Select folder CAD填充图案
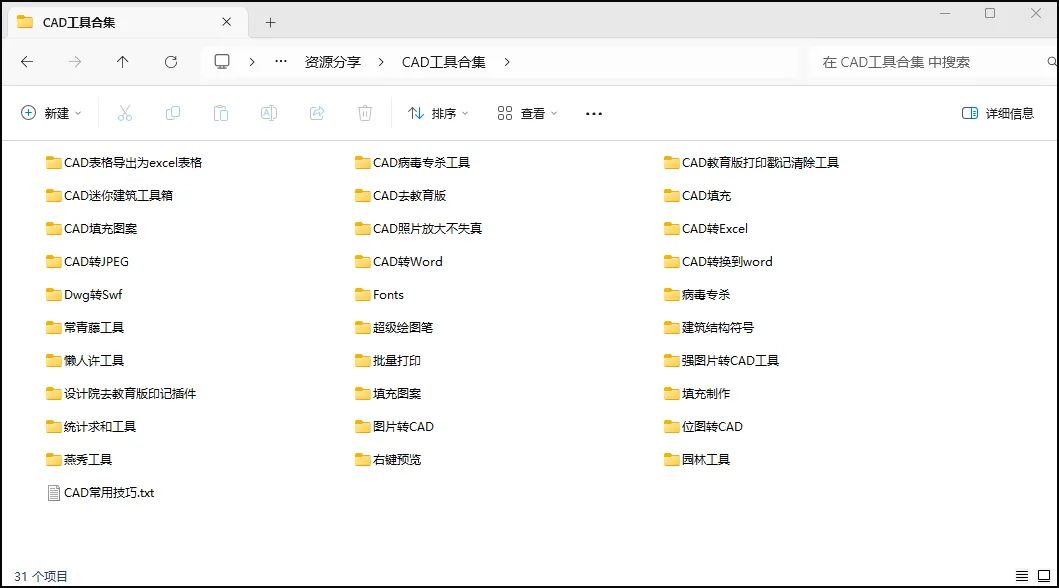Viewport: 1059px width, 588px height. (x=92, y=229)
